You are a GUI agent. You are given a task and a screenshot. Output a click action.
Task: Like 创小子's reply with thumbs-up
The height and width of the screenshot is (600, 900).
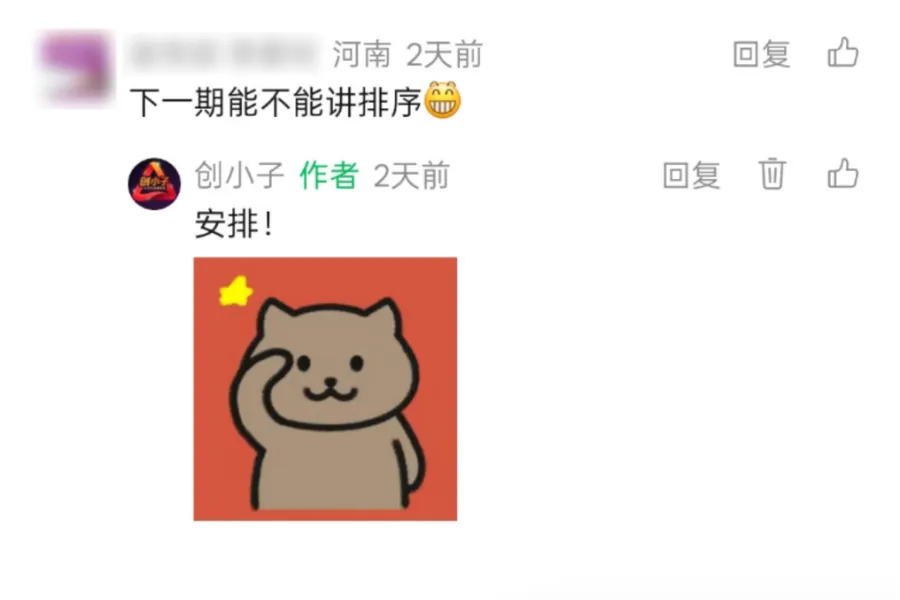pos(843,173)
